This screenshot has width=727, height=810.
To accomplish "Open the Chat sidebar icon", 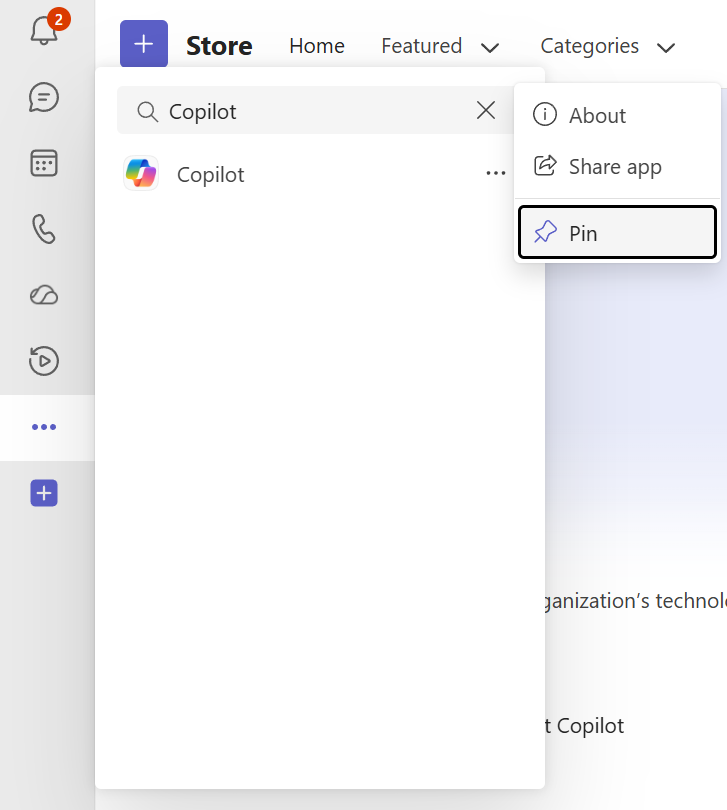I will click(44, 97).
